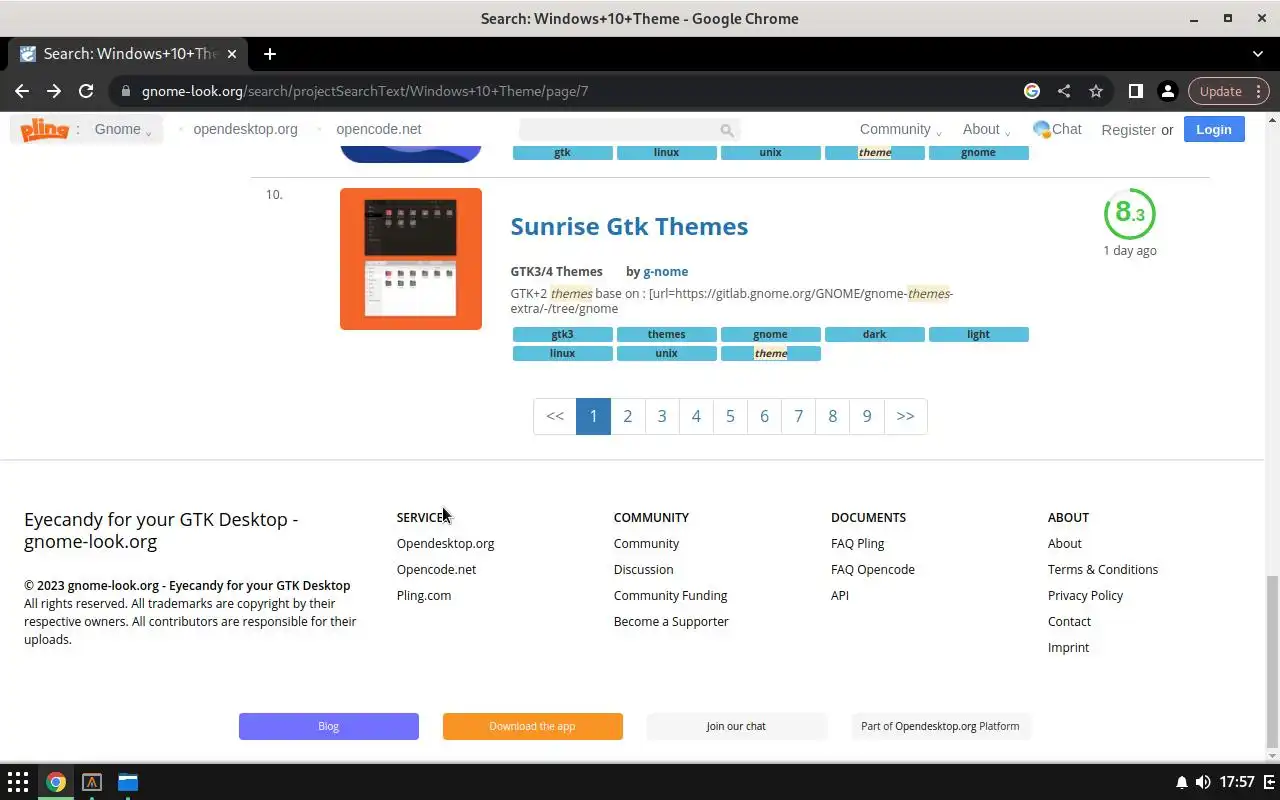Open Become a Supporter link
The image size is (1280, 800).
[671, 621]
